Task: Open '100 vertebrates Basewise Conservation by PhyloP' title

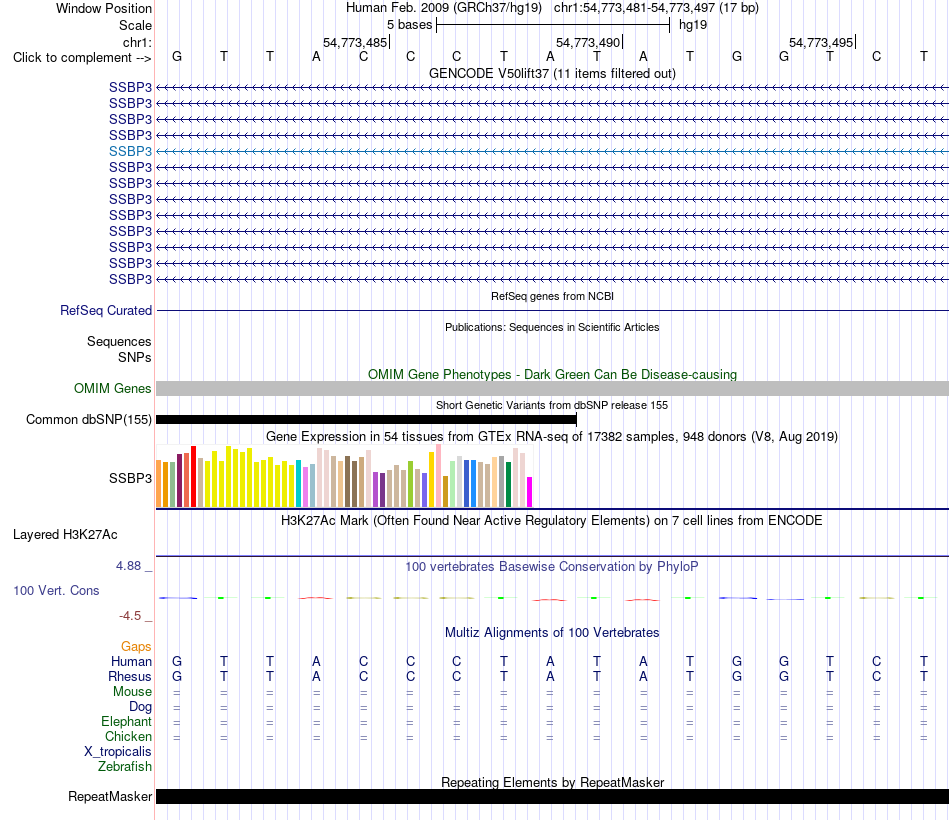Action: pyautogui.click(x=552, y=567)
